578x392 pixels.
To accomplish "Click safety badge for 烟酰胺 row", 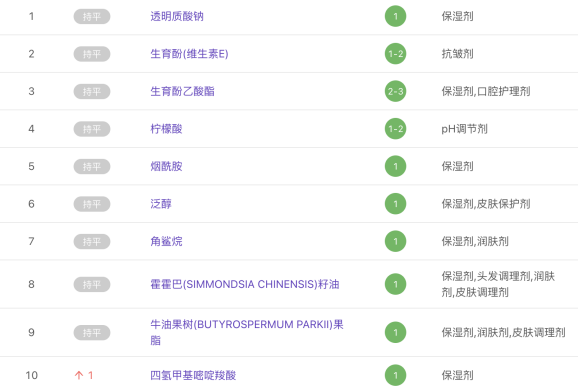I will 396,166.
